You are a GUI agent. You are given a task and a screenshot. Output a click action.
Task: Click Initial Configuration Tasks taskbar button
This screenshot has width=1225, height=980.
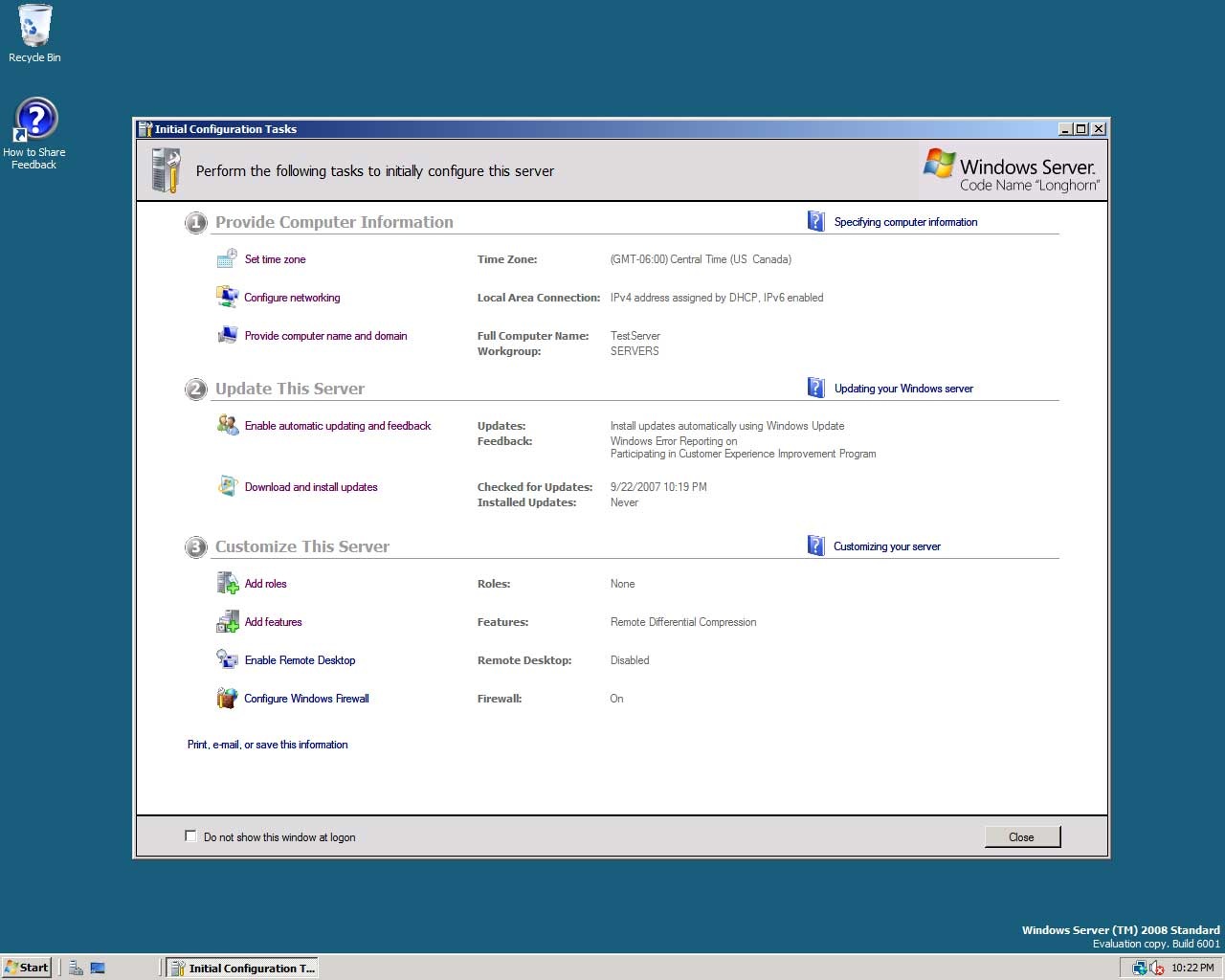coord(242,968)
